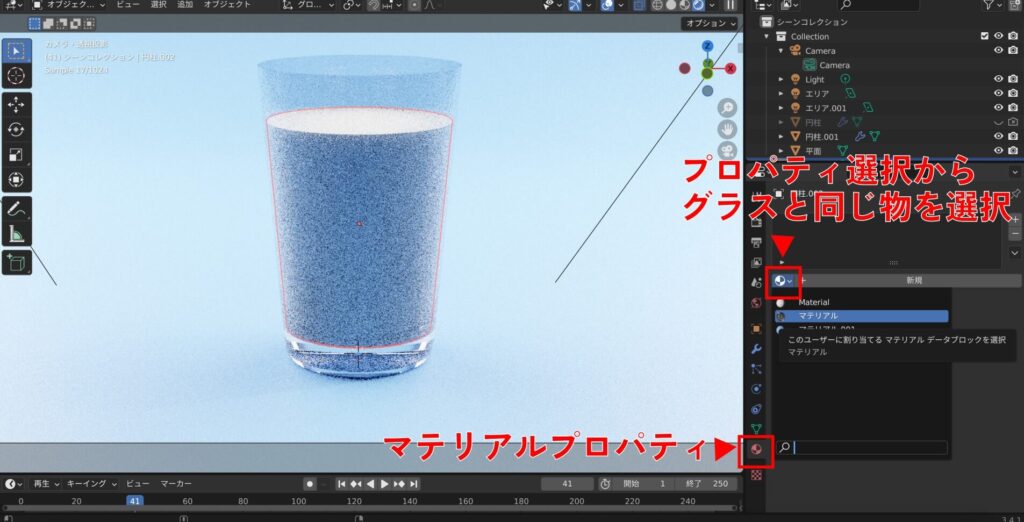Image resolution: width=1024 pixels, height=522 pixels.
Task: Select the Measure tool
Action: [x=17, y=234]
